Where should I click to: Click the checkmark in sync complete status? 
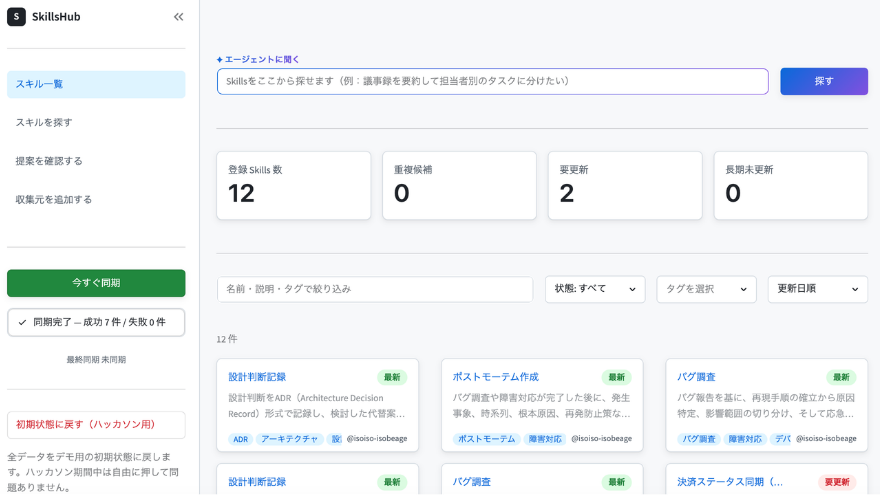[22, 322]
